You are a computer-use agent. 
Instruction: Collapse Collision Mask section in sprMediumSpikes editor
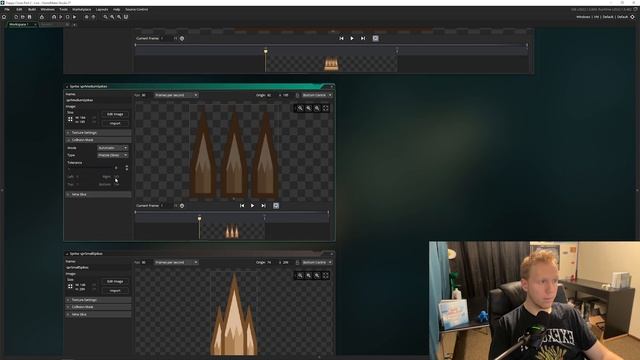pyautogui.click(x=98, y=140)
